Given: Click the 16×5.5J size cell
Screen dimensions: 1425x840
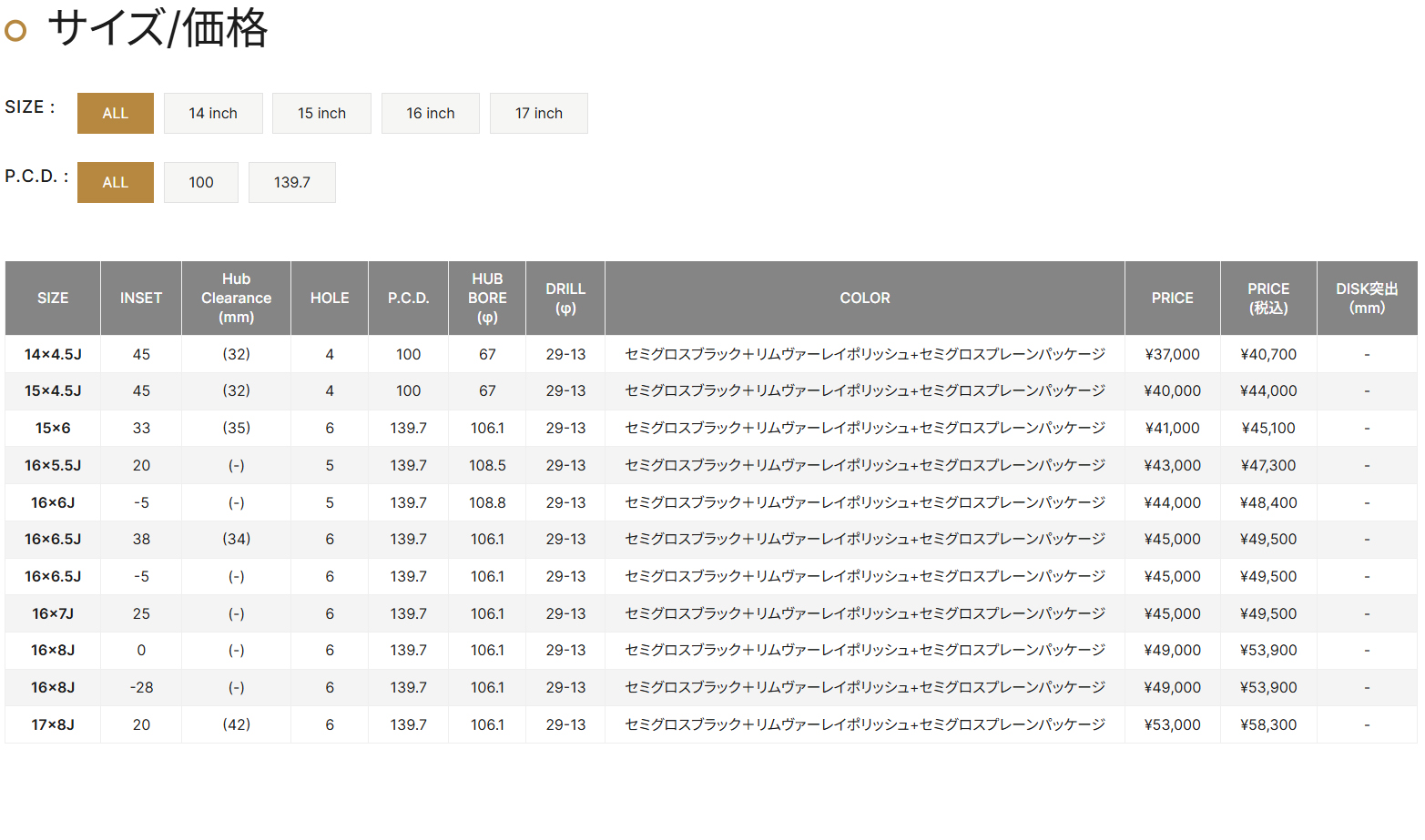Looking at the screenshot, I should [53, 466].
